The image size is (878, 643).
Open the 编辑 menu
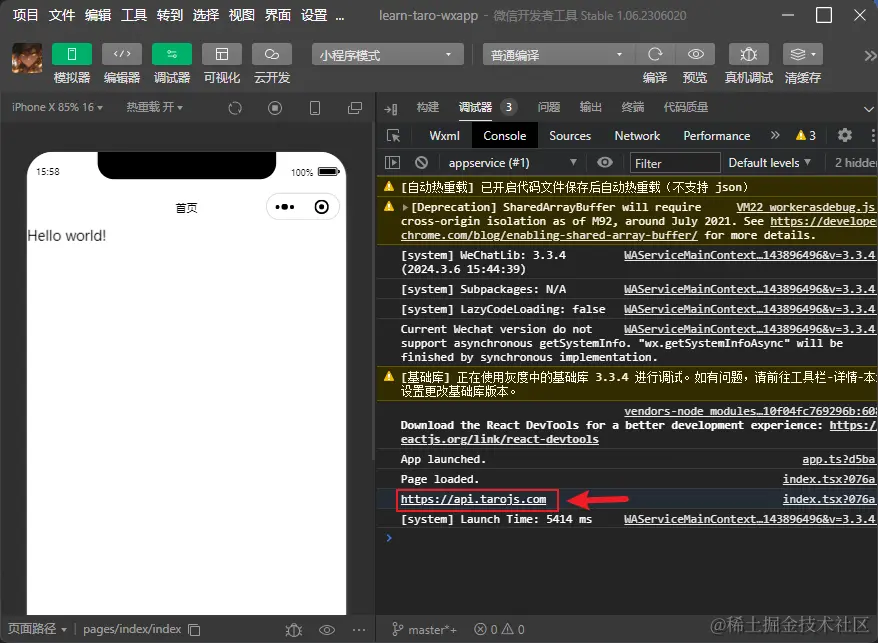click(98, 15)
